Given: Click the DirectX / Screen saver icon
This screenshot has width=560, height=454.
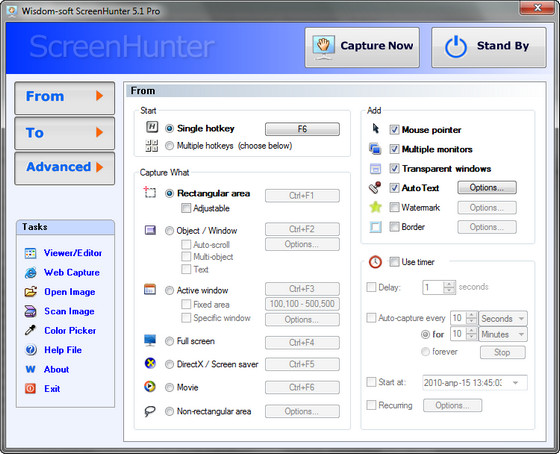Looking at the screenshot, I should click(150, 364).
